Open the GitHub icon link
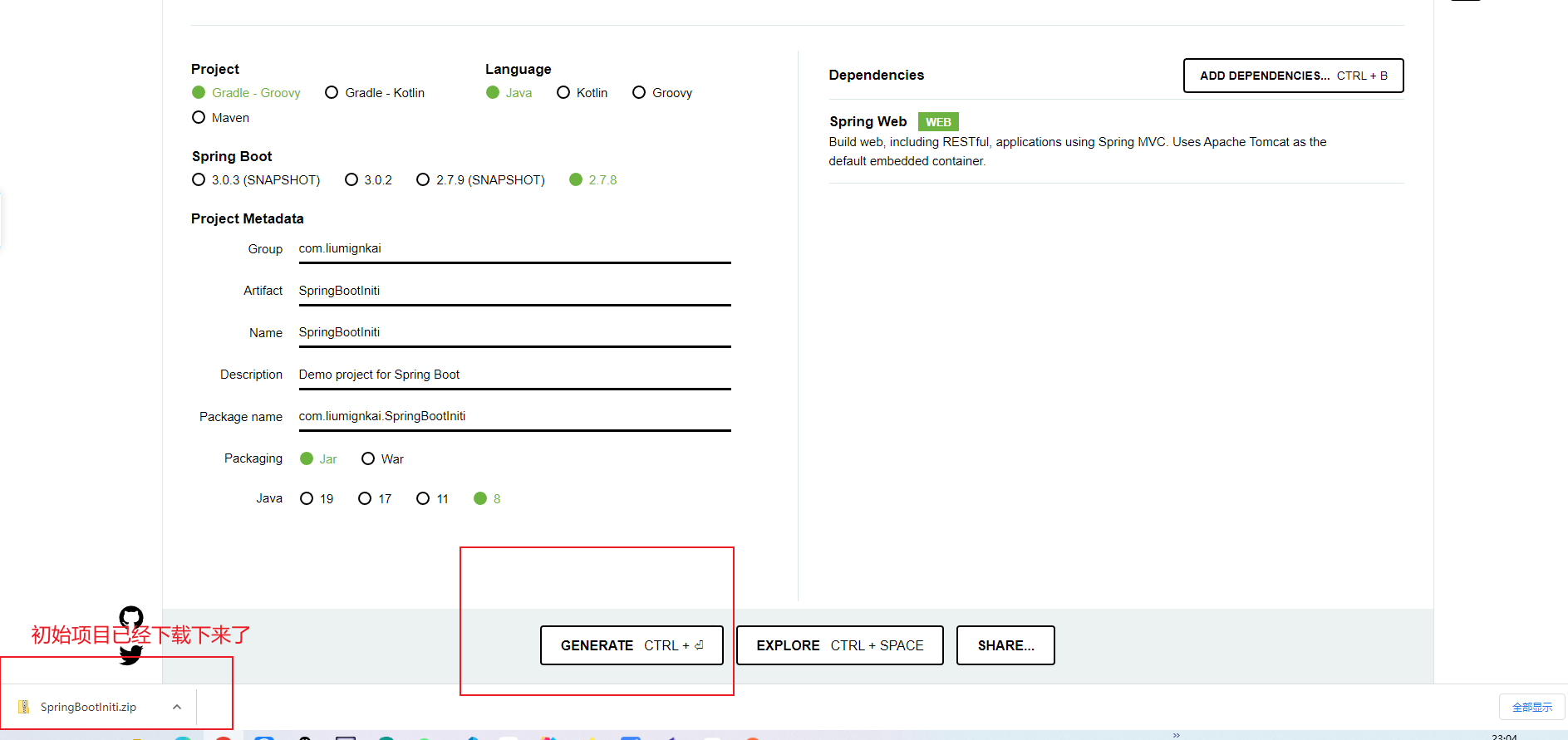The height and width of the screenshot is (740, 1568). [x=131, y=617]
